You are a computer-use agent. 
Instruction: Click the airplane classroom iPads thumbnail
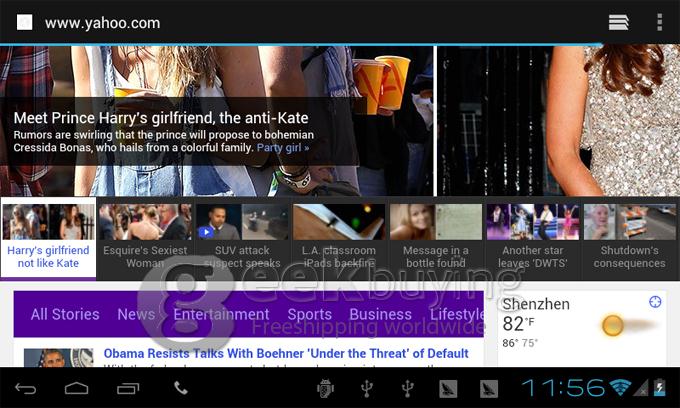pyautogui.click(x=339, y=222)
